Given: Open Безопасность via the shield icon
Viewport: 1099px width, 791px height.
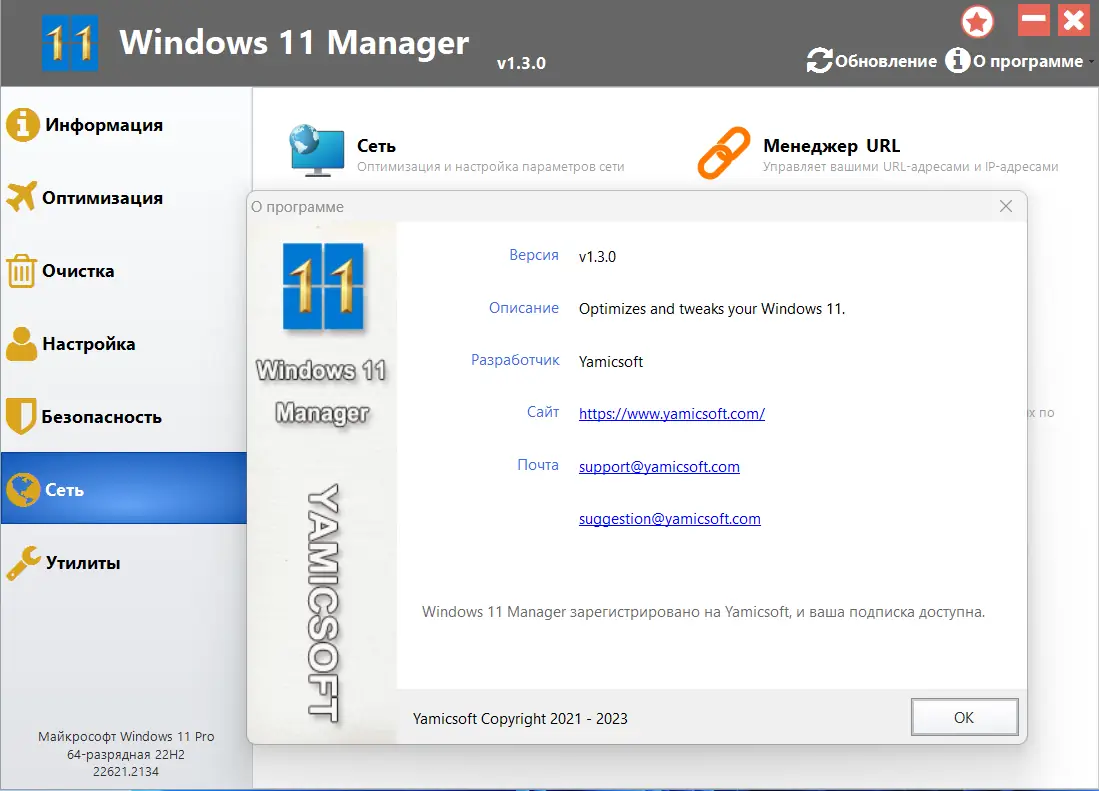Looking at the screenshot, I should pyautogui.click(x=22, y=416).
